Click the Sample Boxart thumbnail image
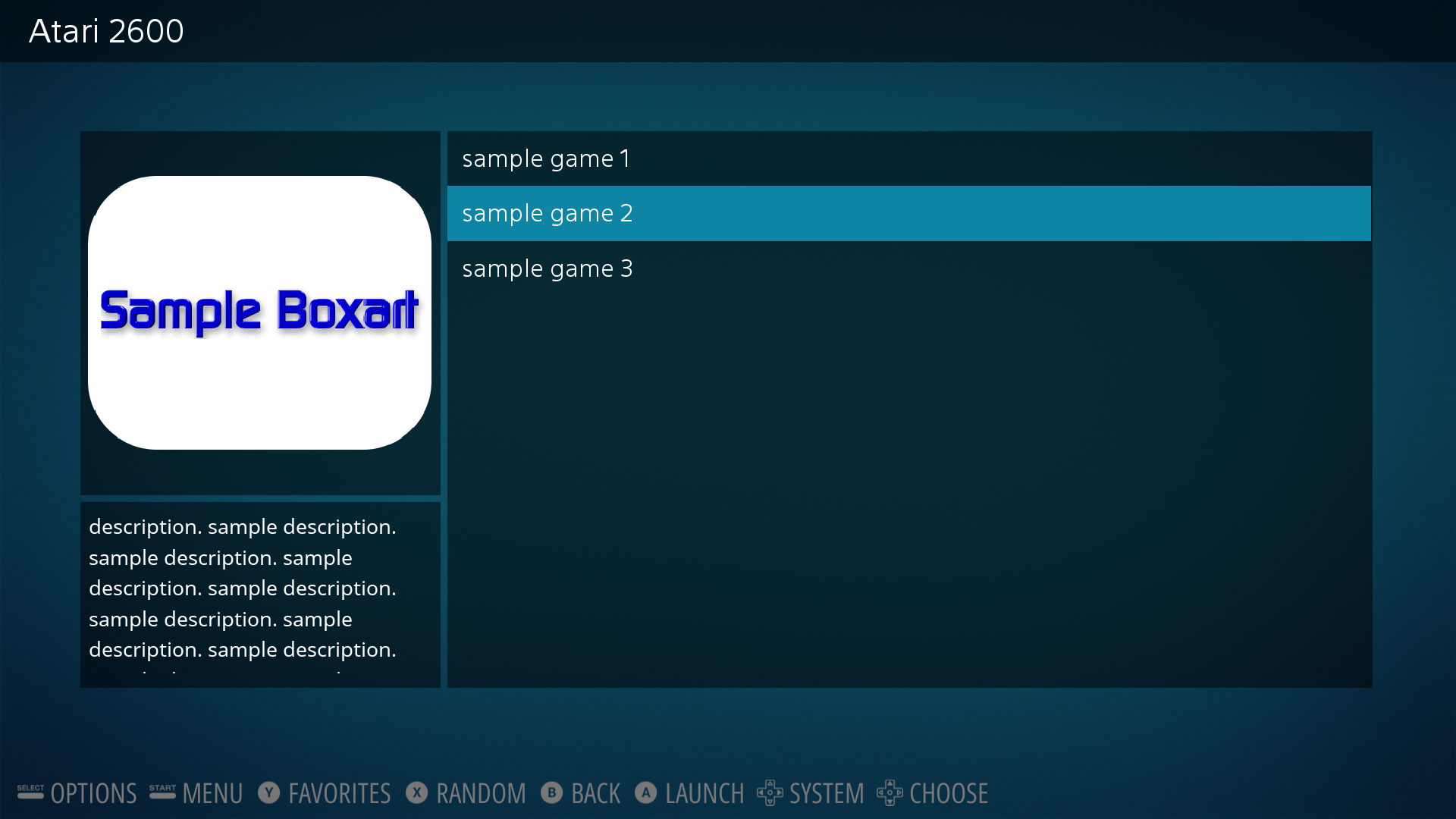This screenshot has height=819, width=1456. click(x=259, y=312)
